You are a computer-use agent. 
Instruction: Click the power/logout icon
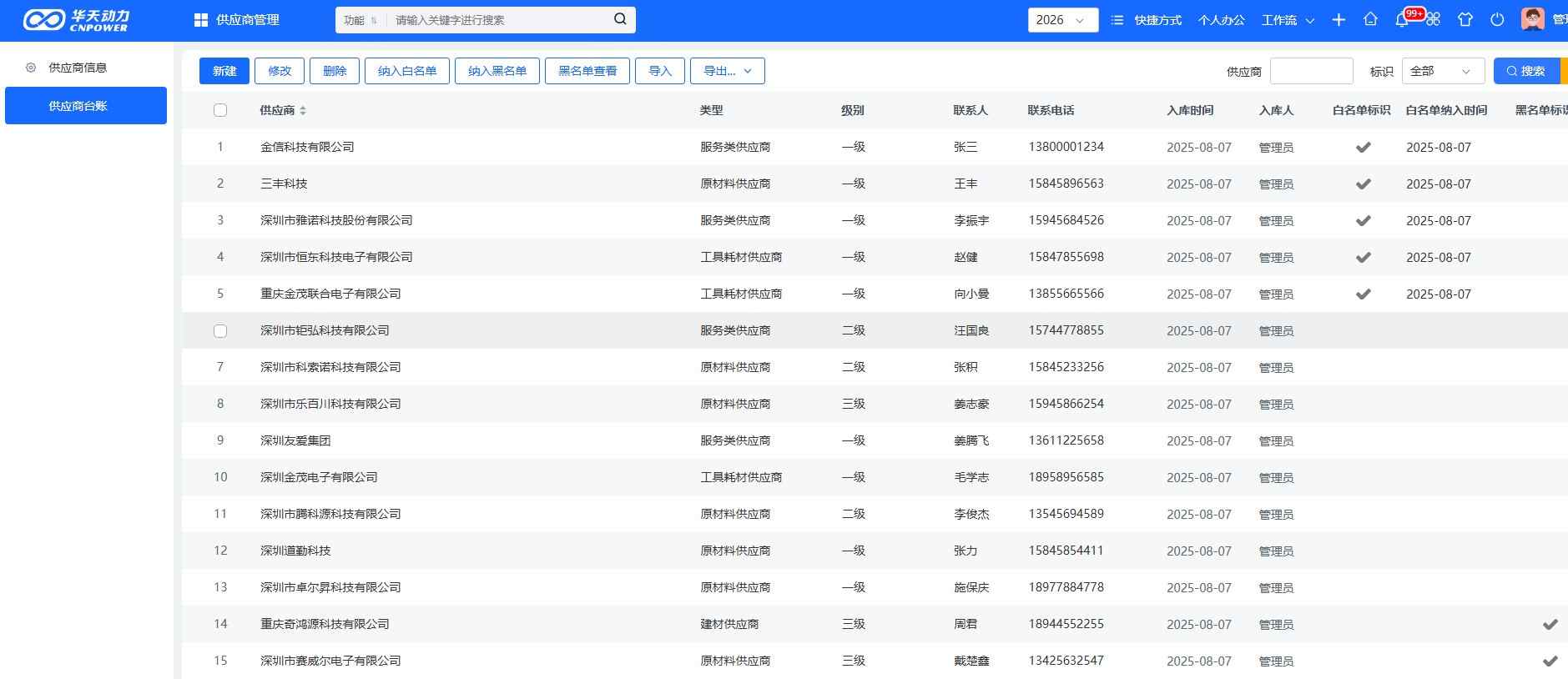click(1497, 20)
